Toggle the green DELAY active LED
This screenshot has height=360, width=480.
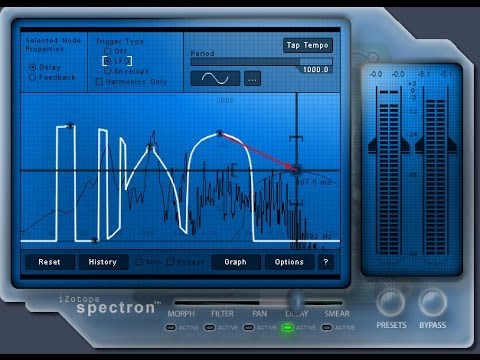coord(288,328)
